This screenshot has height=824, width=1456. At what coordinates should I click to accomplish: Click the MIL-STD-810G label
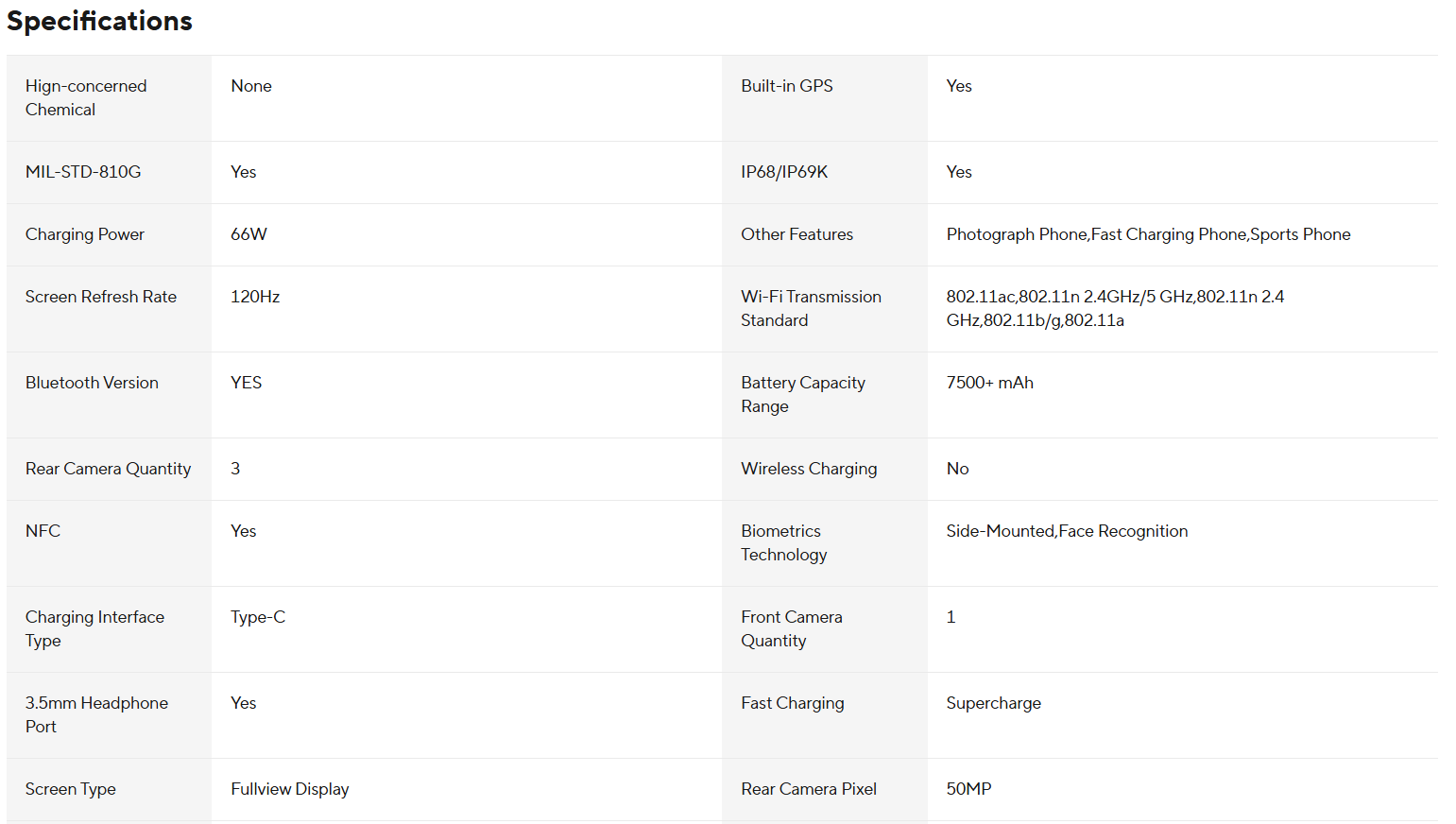83,172
